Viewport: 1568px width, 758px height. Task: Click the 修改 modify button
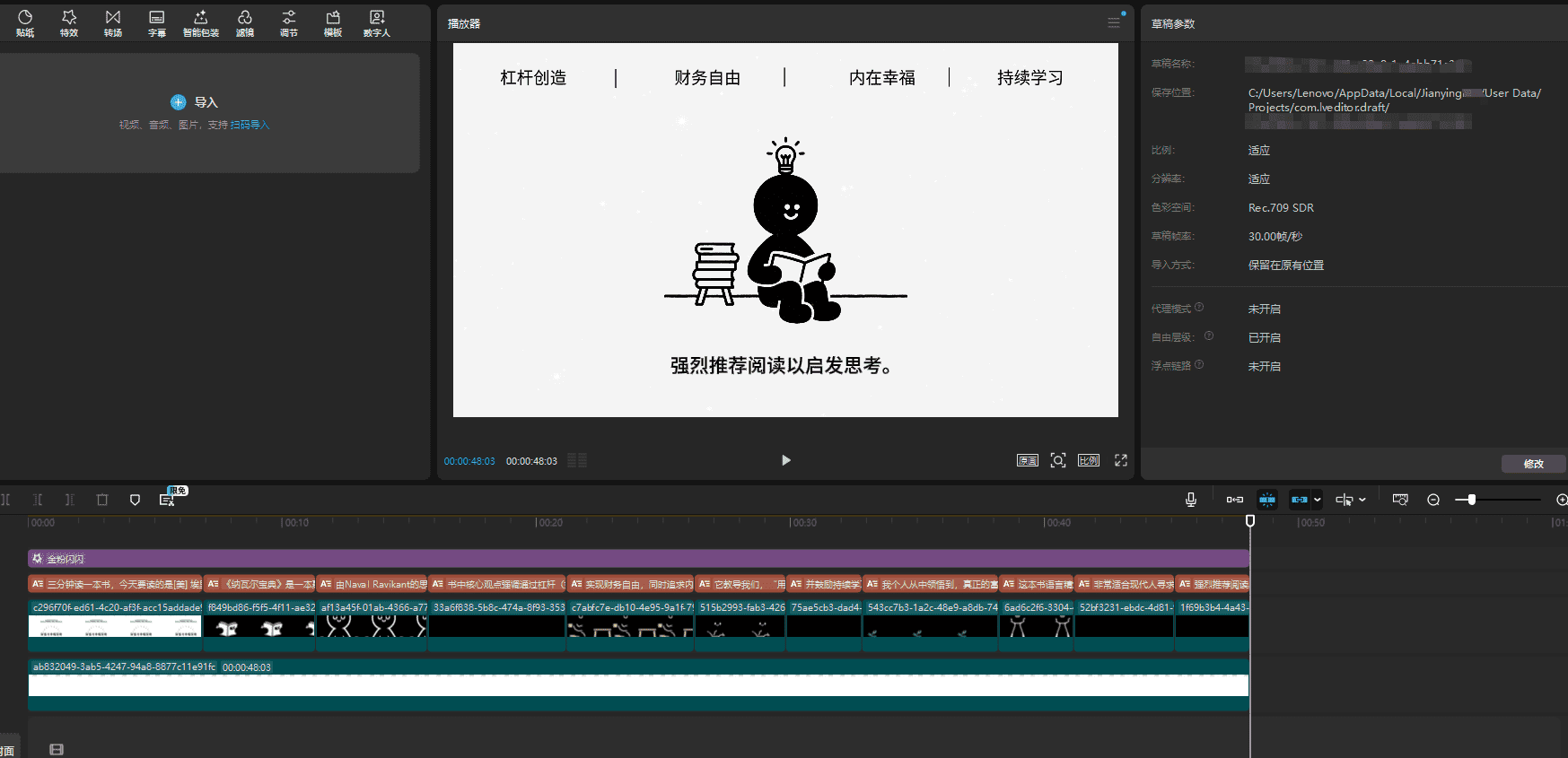[1533, 464]
